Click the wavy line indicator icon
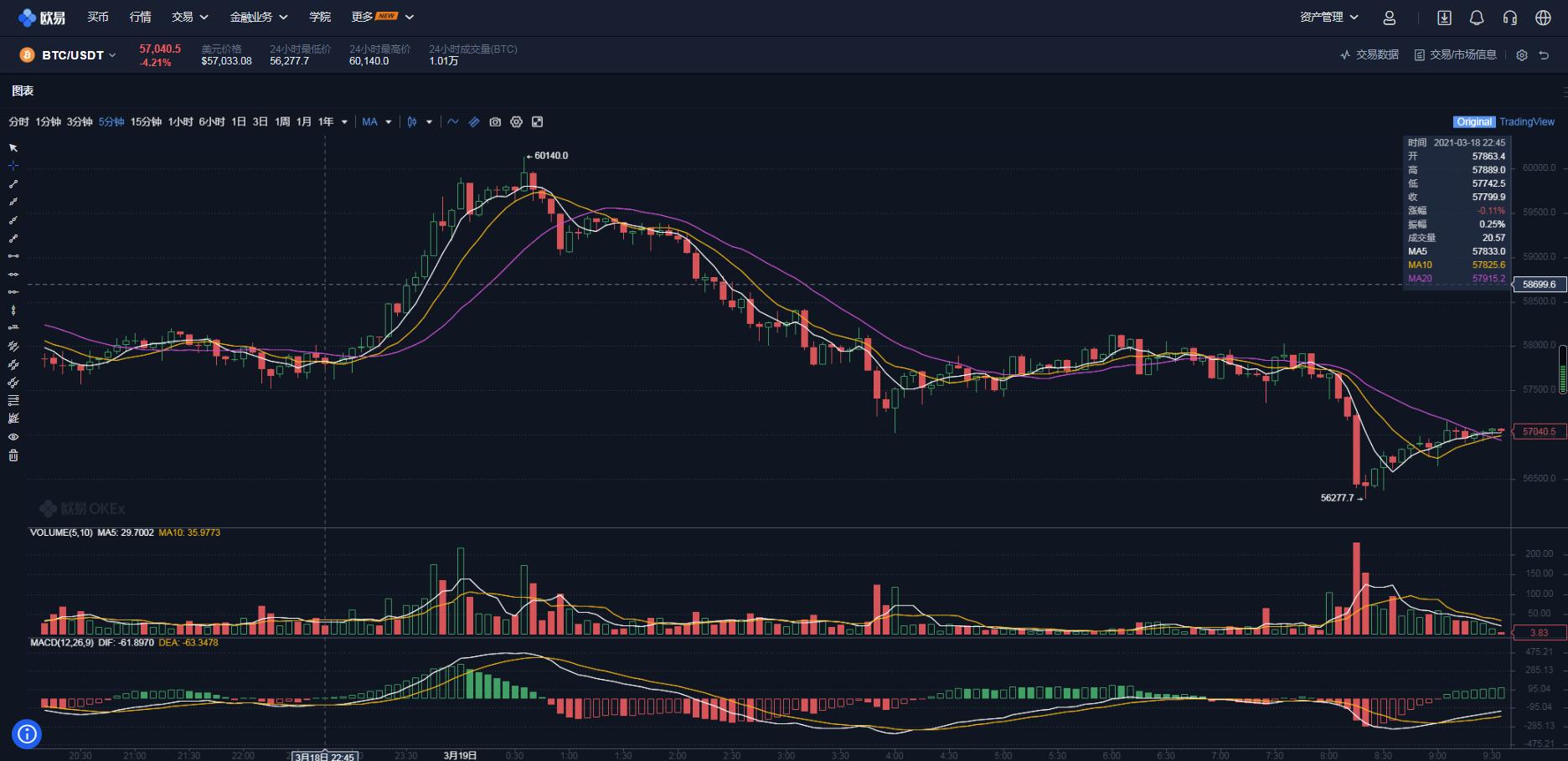 click(453, 122)
